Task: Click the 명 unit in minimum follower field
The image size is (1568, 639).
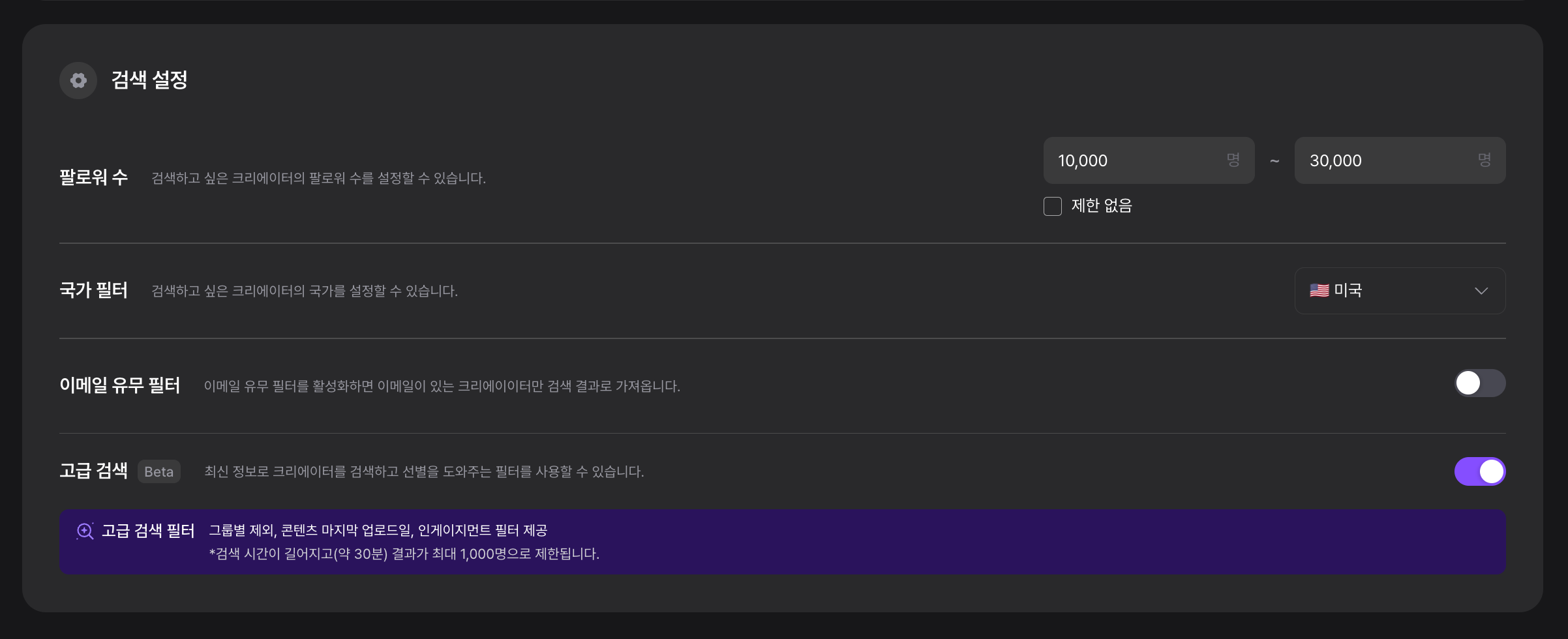Action: [x=1233, y=160]
